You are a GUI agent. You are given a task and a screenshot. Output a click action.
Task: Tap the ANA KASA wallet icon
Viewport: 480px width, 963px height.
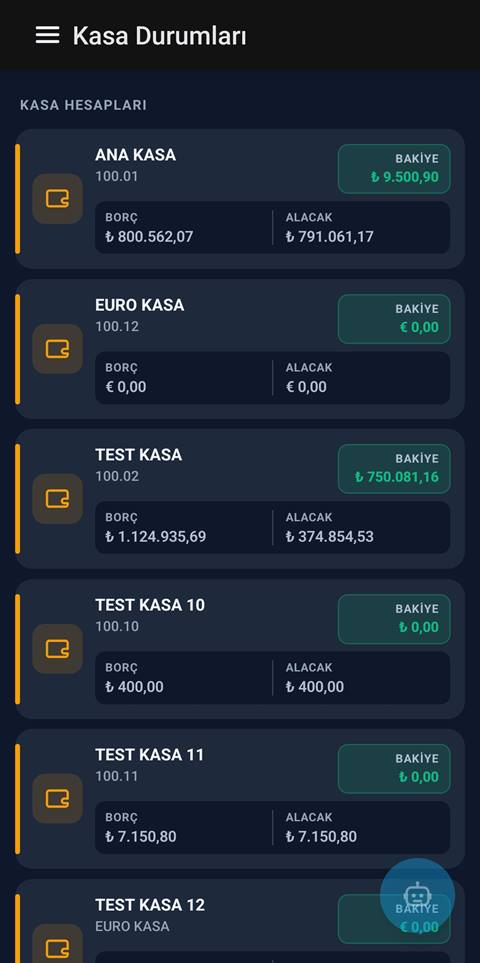click(58, 198)
